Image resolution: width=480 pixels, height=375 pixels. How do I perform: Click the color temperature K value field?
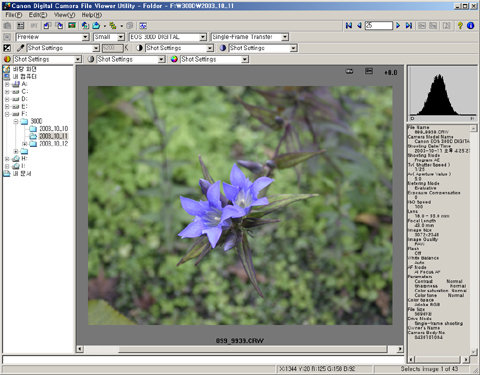112,48
